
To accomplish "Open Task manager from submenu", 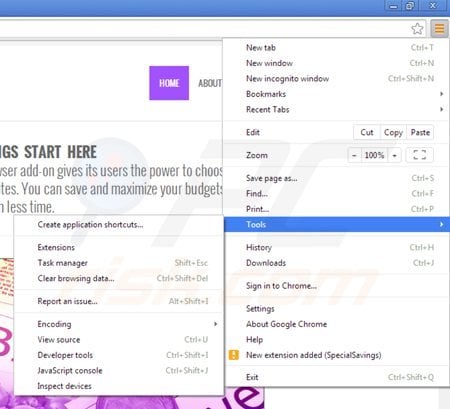I will (x=119, y=263).
